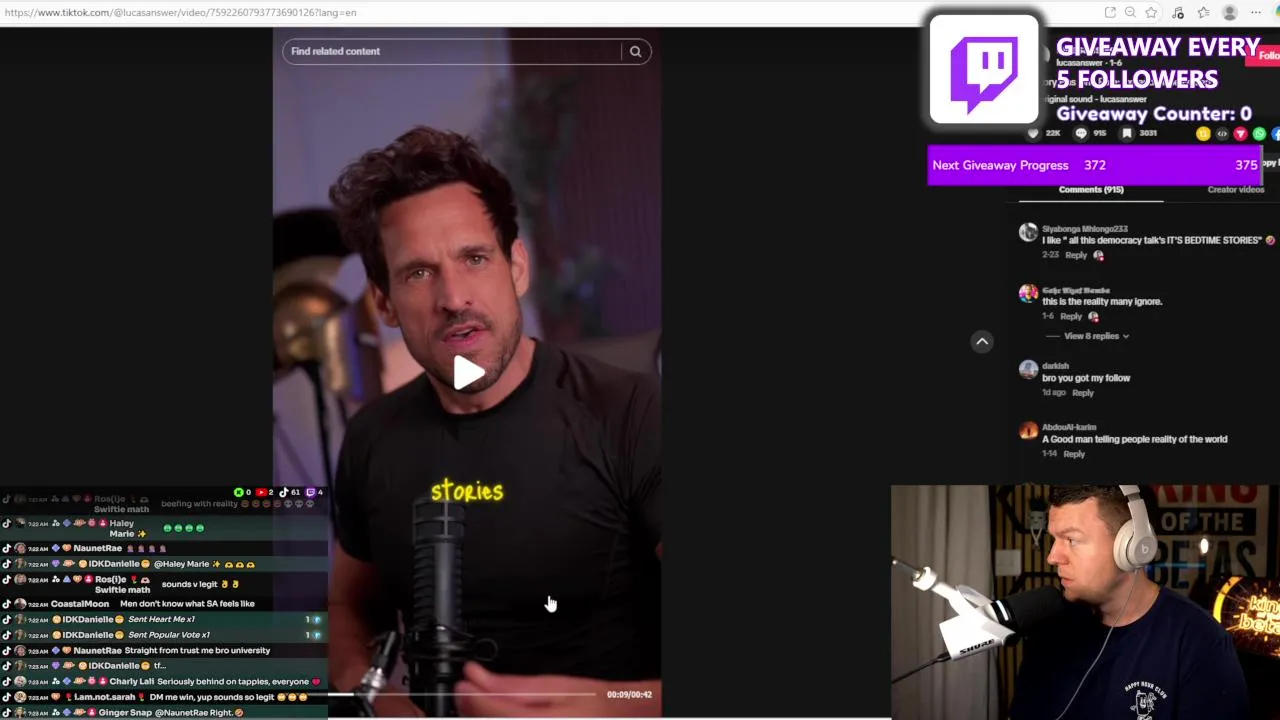Switch to the Comments (915) tab
The width and height of the screenshot is (1280, 720).
point(1091,190)
